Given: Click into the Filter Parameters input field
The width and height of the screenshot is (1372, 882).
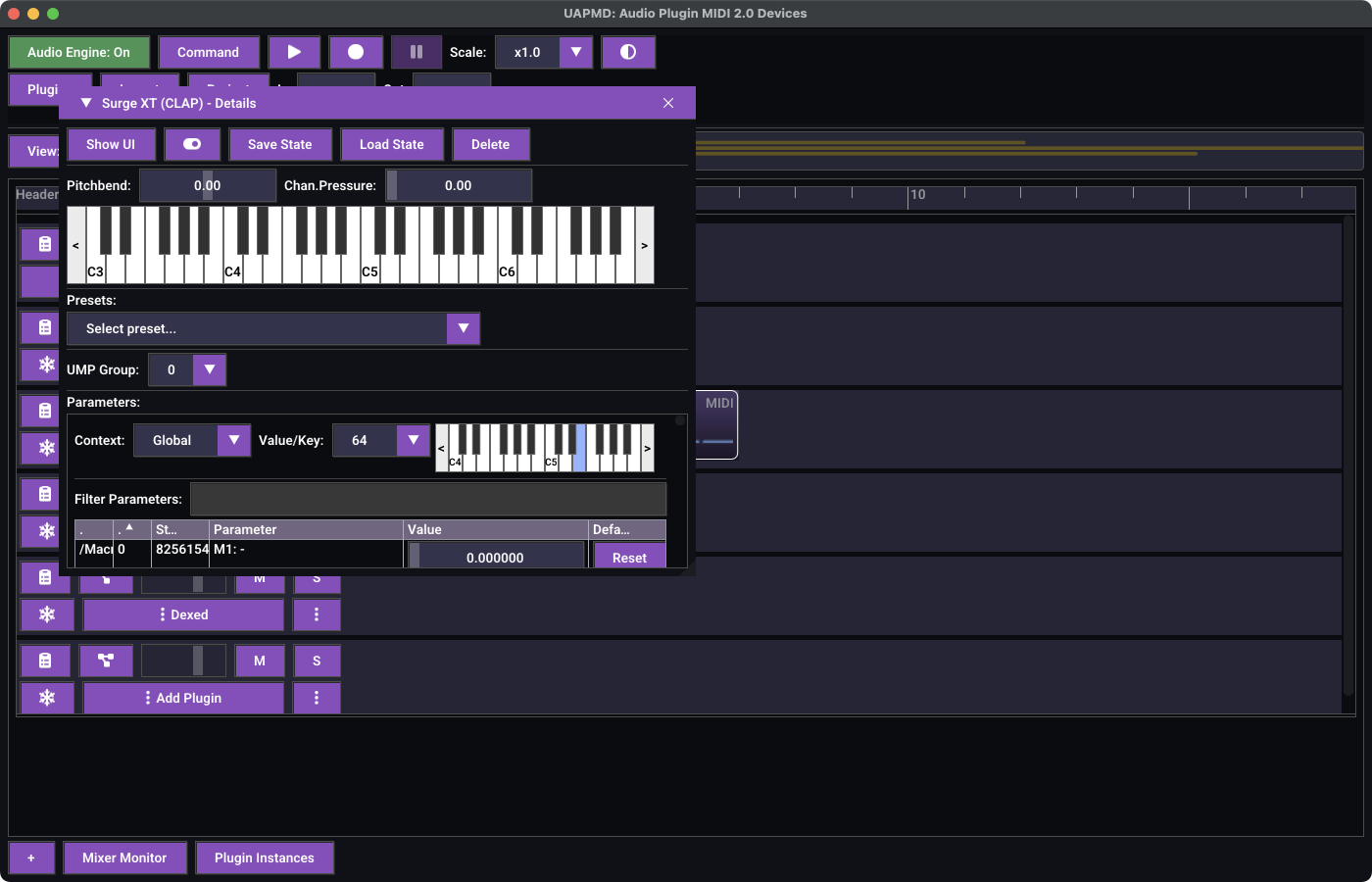Looking at the screenshot, I should (x=428, y=499).
